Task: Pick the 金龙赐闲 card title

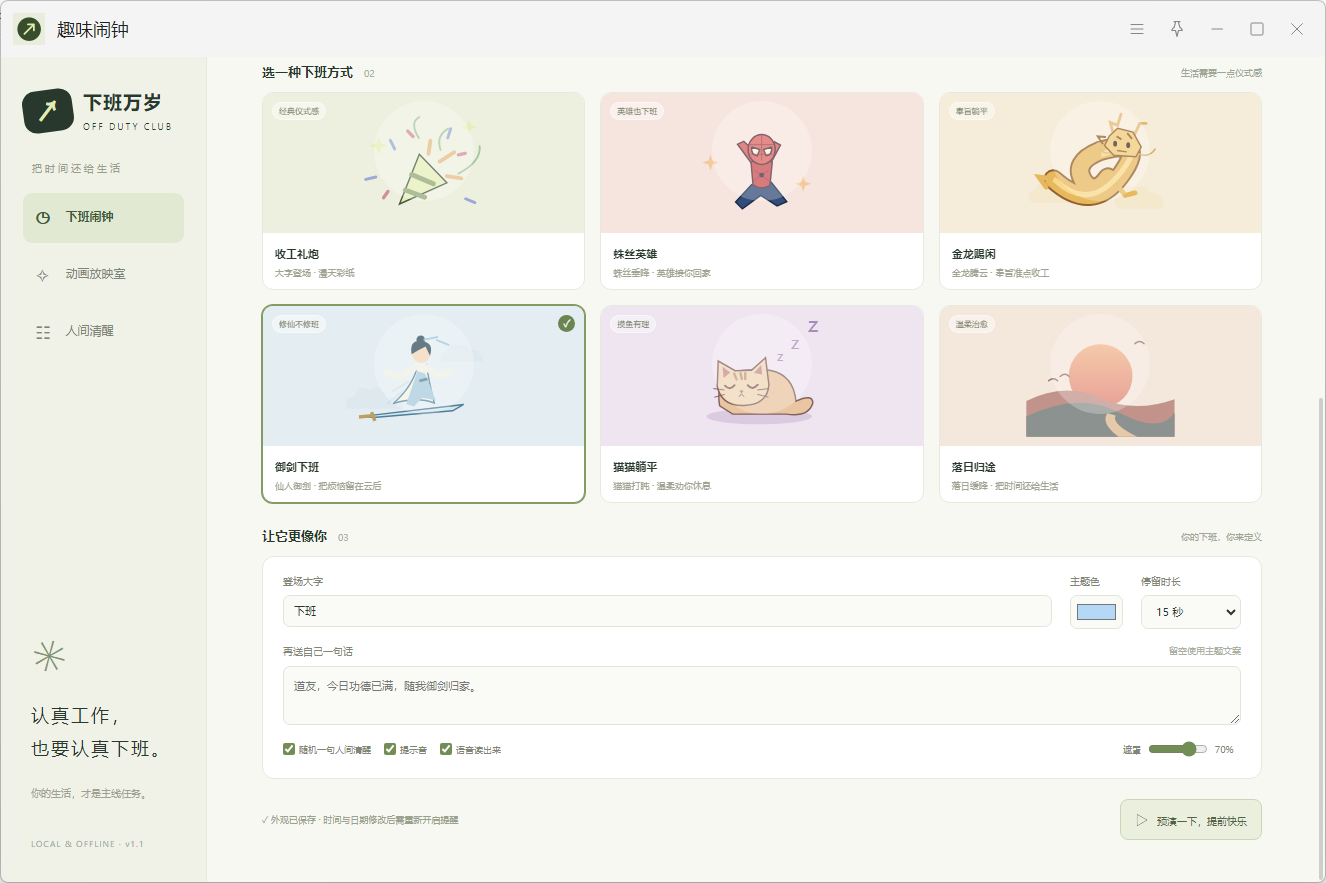Action: (x=973, y=254)
